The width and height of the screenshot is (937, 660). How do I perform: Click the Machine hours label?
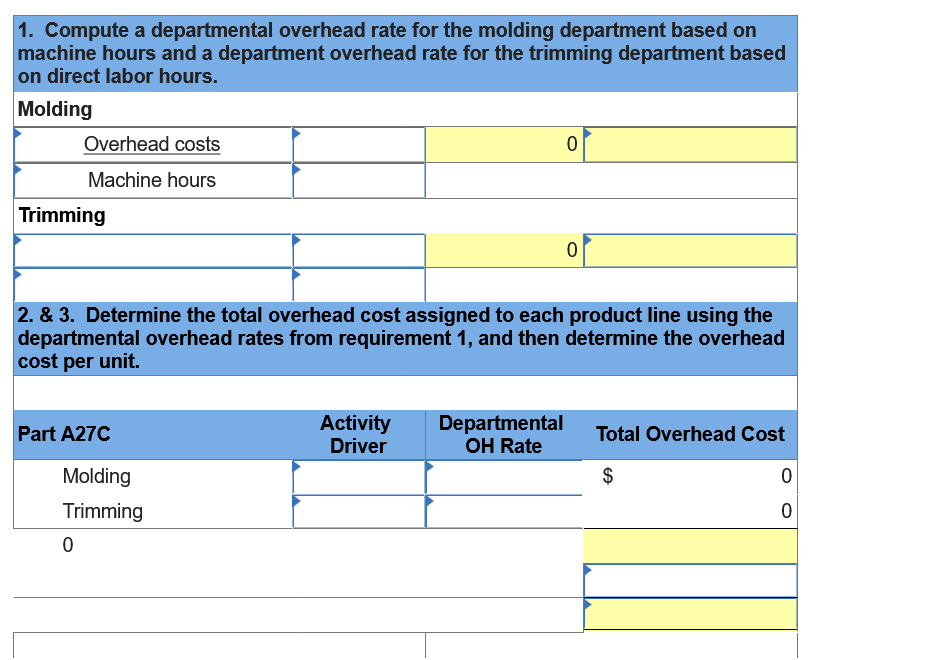click(x=151, y=180)
